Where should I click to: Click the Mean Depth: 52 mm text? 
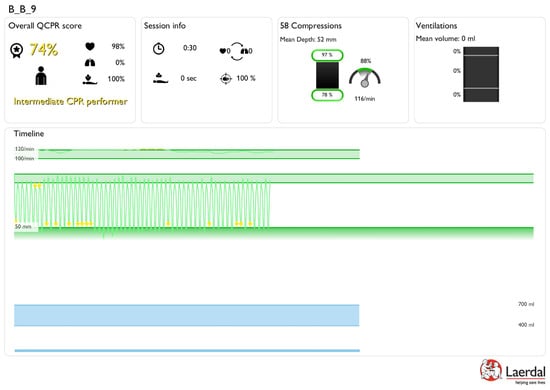308,40
